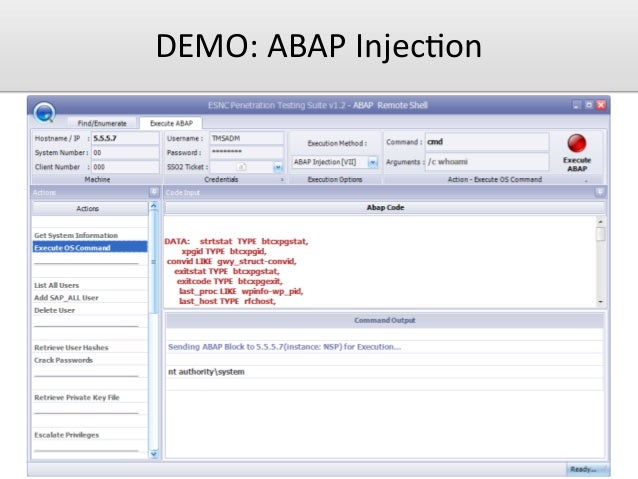Select Retrieve Private Key File action
Viewport: 638px width, 479px height.
[90, 398]
